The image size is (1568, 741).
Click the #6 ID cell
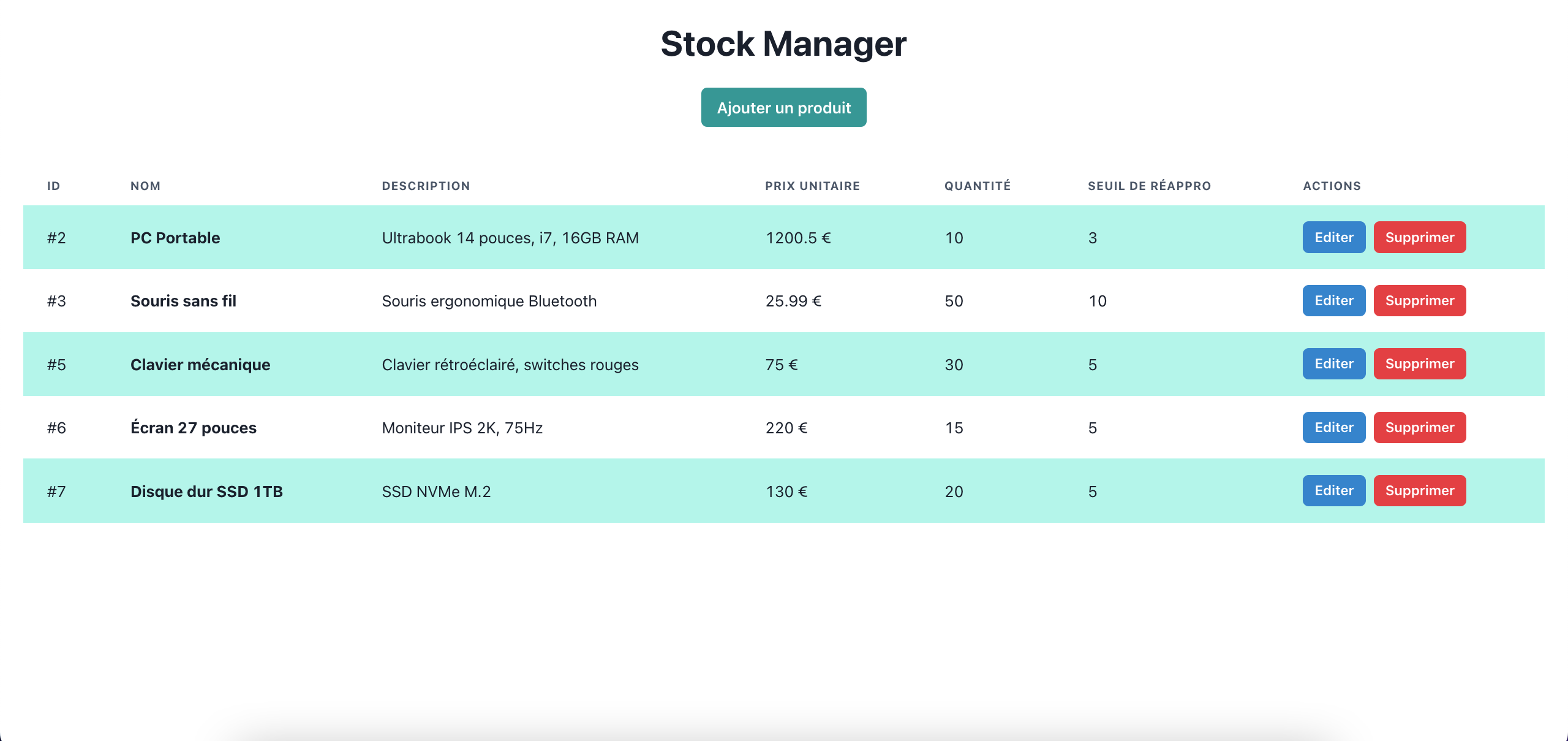[x=56, y=428]
